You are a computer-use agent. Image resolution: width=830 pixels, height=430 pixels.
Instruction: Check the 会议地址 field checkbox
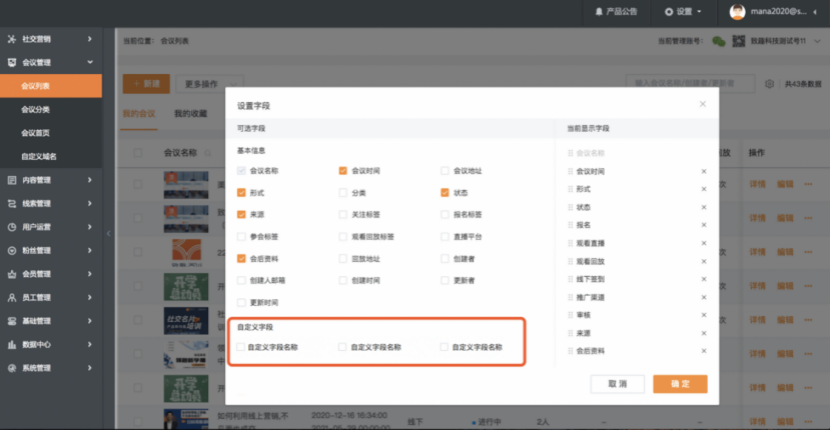coord(445,171)
